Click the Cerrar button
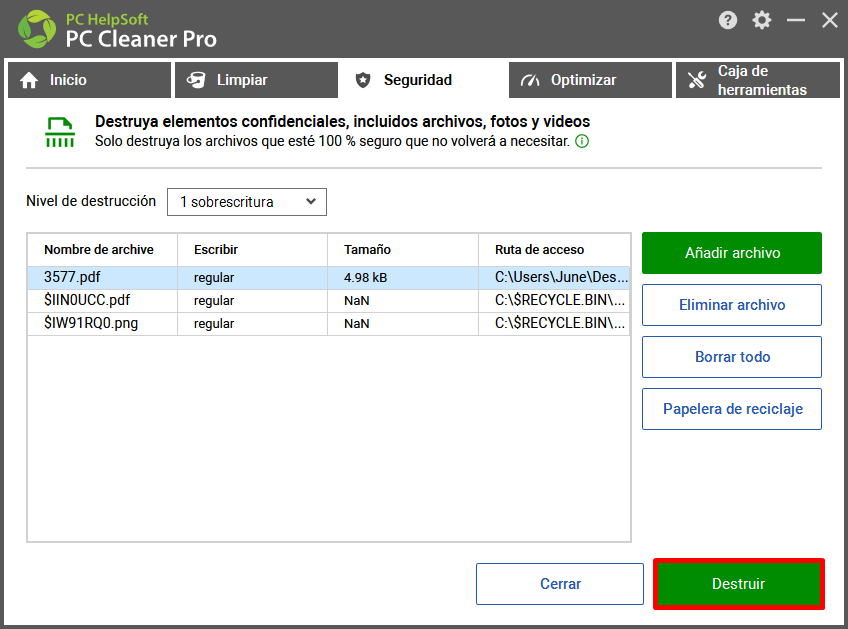This screenshot has height=629, width=848. click(560, 584)
